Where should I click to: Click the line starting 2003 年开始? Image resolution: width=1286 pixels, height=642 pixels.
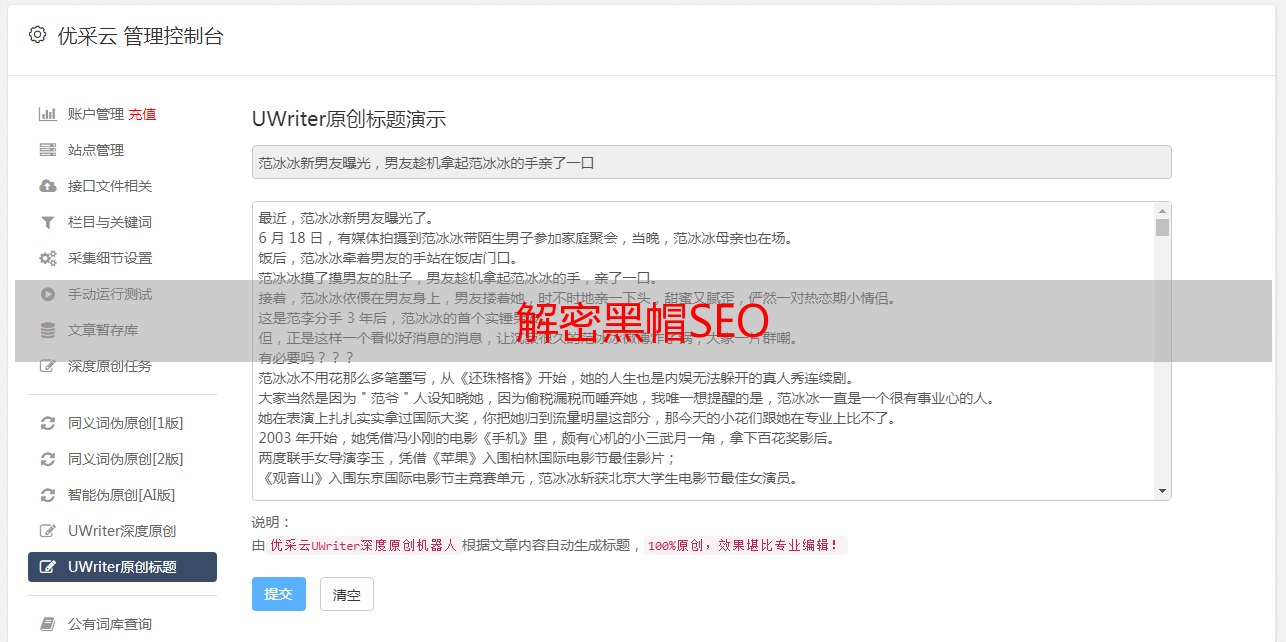(547, 438)
